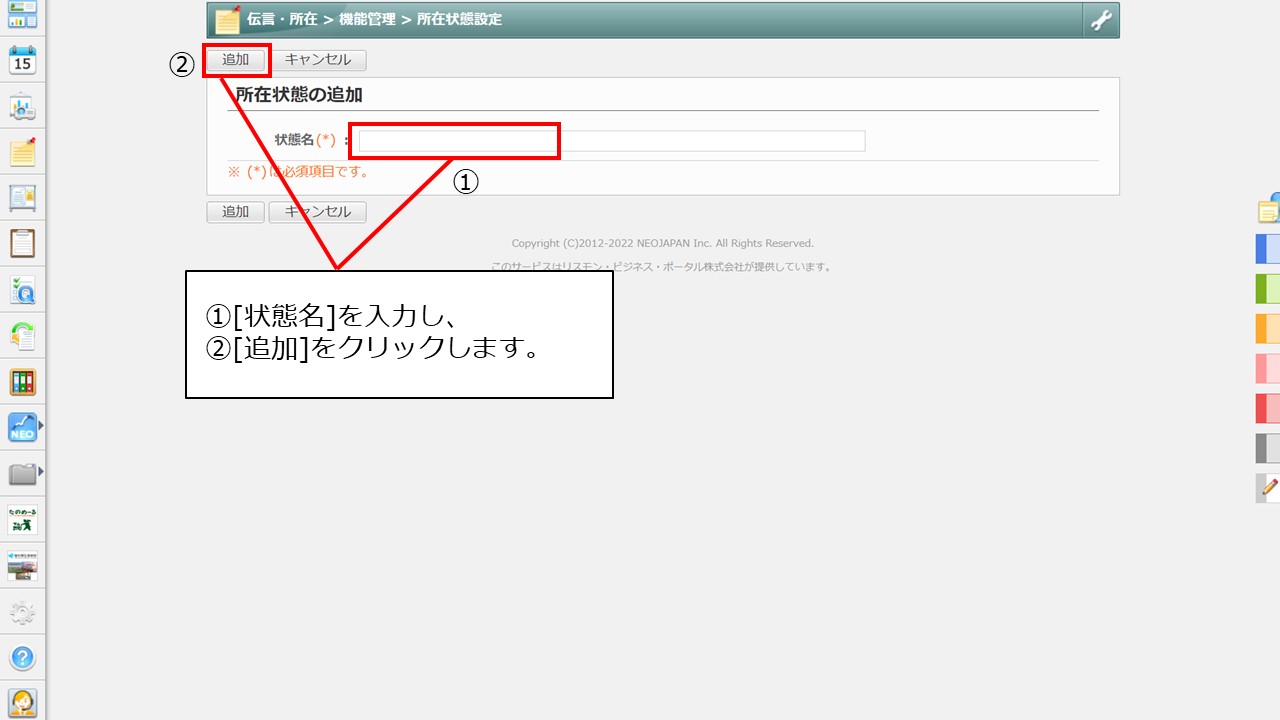Click 機能管理 in the breadcrumb
Screen dimensions: 1280x720
[x=367, y=20]
